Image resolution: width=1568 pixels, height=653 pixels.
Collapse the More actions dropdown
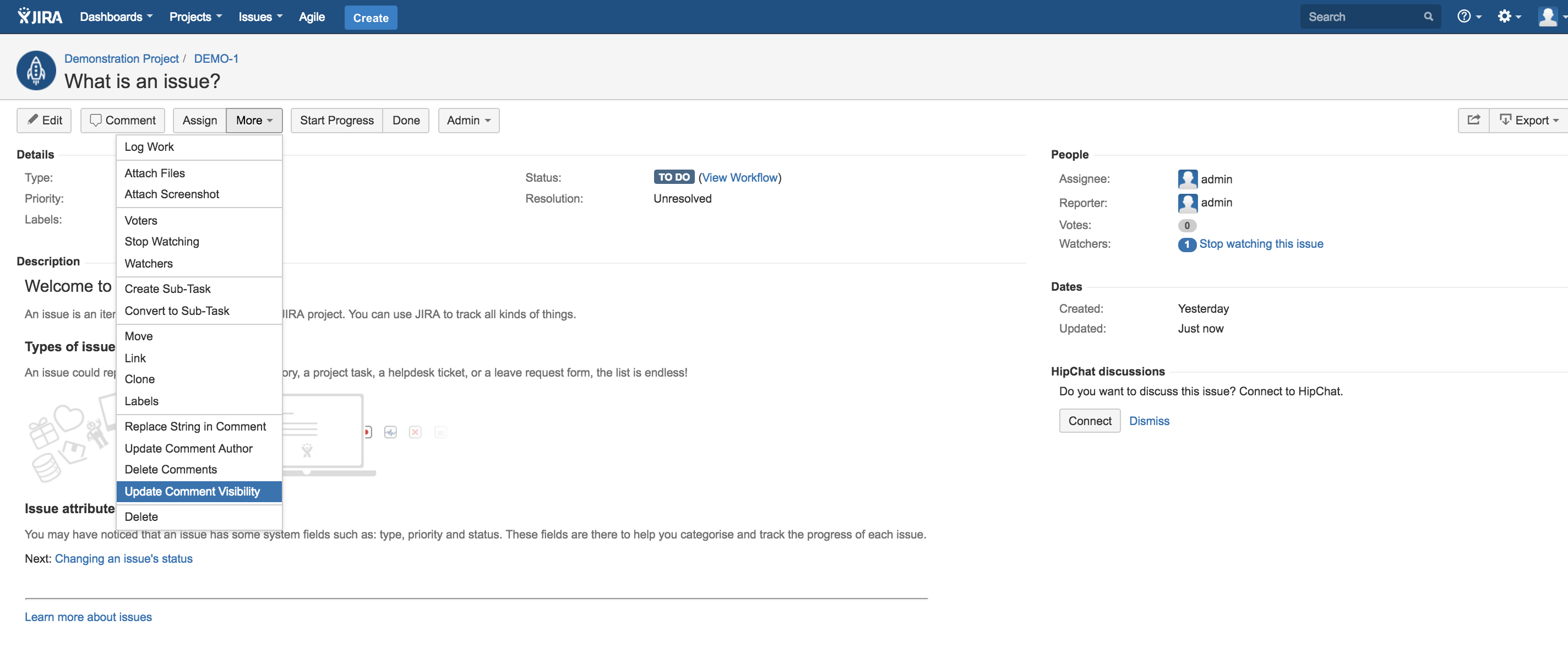coord(254,120)
